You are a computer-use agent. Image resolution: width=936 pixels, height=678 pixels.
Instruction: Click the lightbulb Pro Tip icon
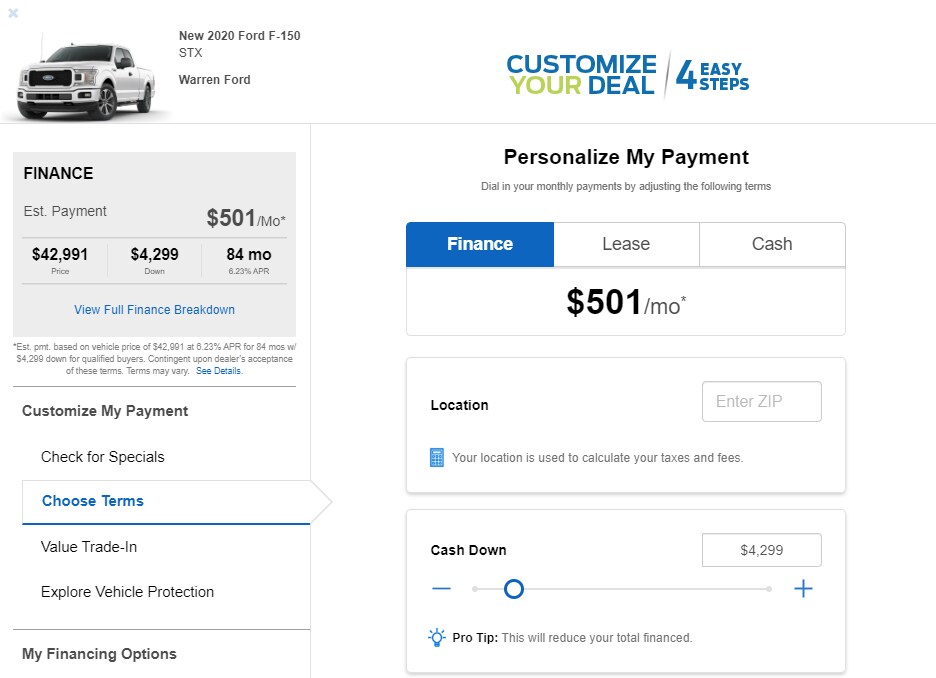[x=437, y=638]
